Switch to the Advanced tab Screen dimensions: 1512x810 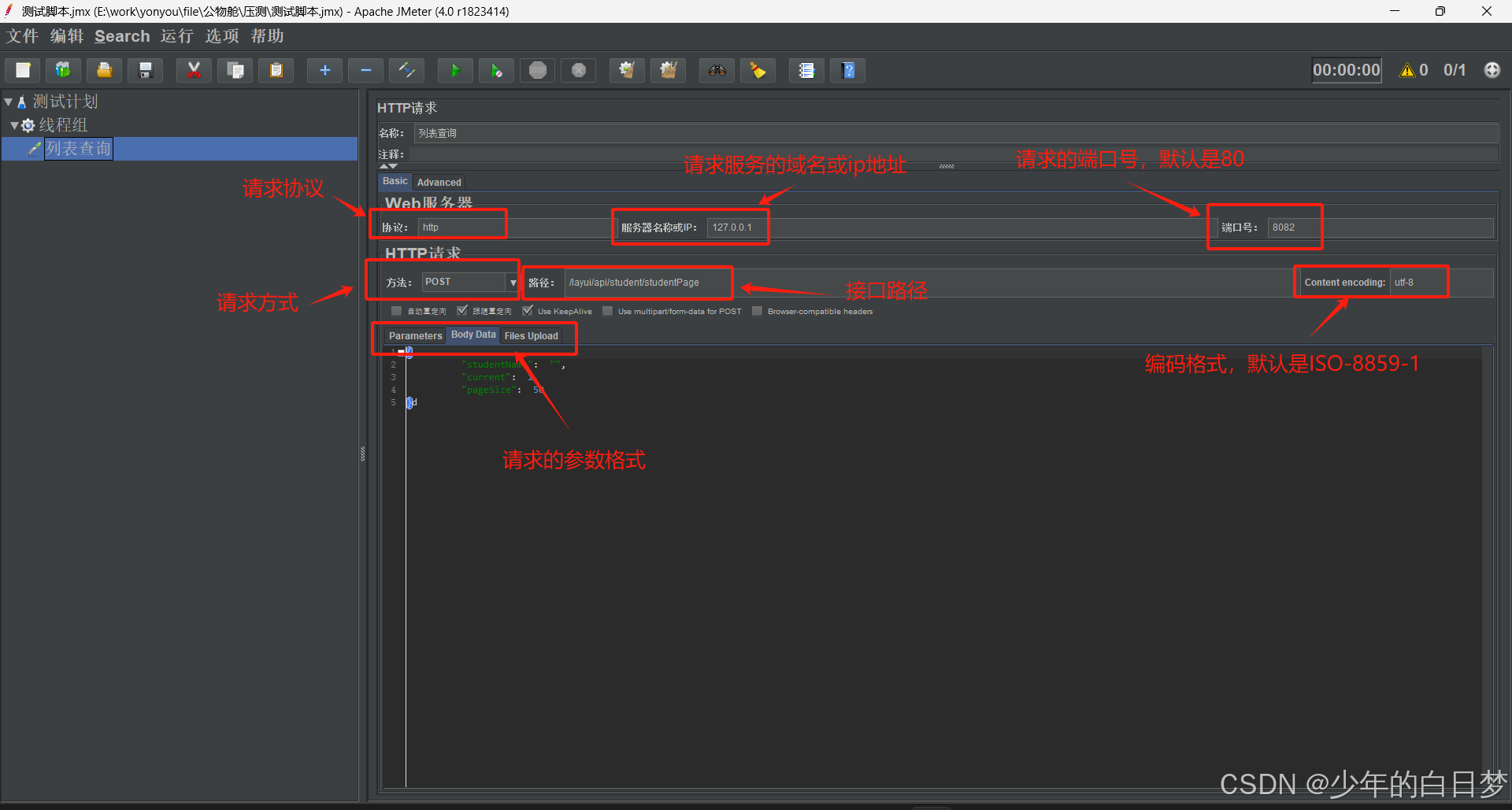pyautogui.click(x=439, y=182)
